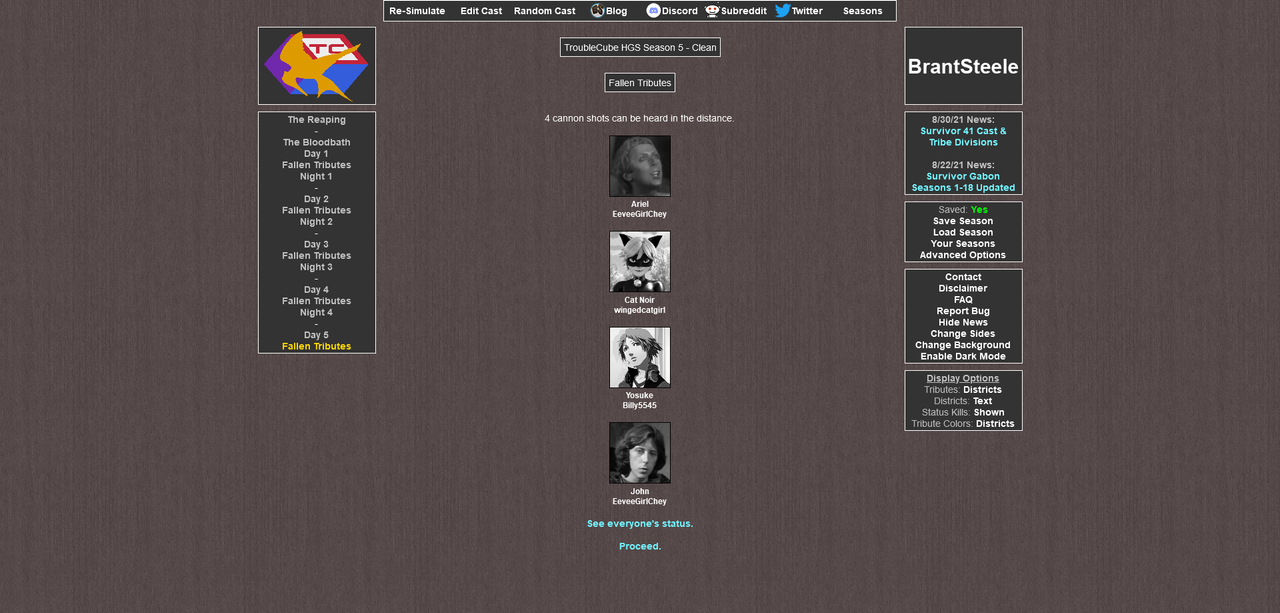This screenshot has height=613, width=1280.
Task: Click the '4 cannon shots' text line
Action: pos(640,118)
